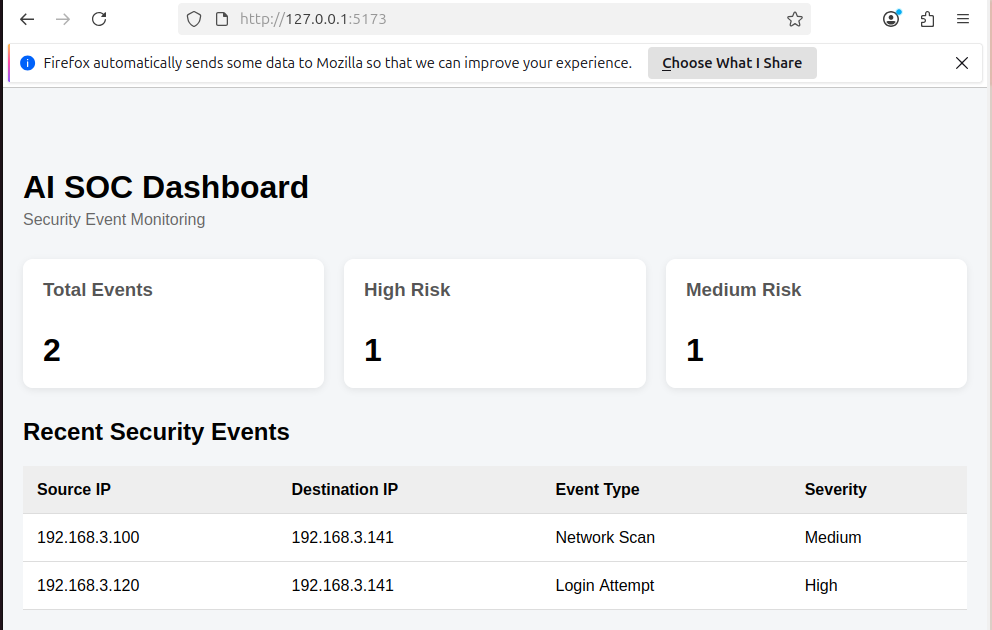Open the tracking protection shield icon
Viewport: 992px width, 630px height.
point(194,19)
